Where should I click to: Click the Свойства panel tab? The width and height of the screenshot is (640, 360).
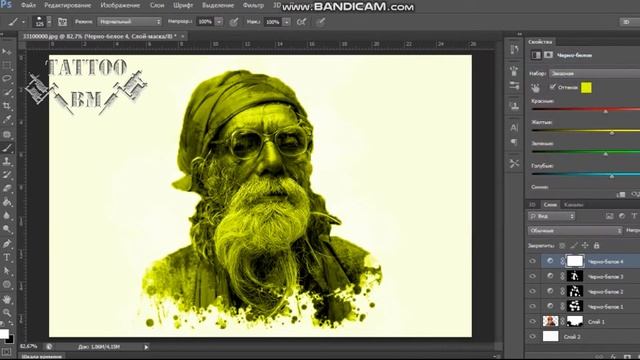click(x=540, y=42)
